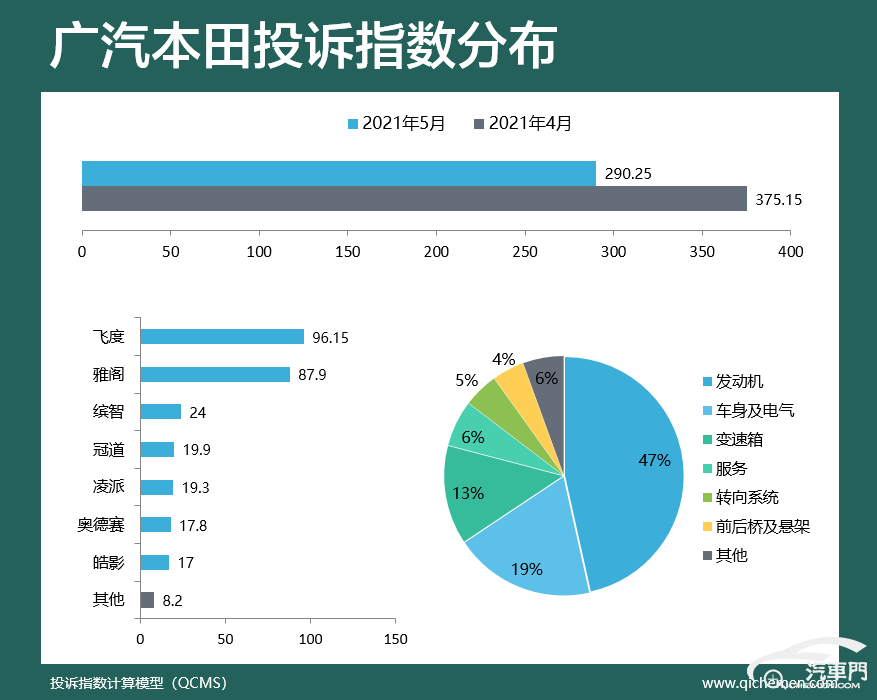Image resolution: width=877 pixels, height=700 pixels.
Task: Click the 雅阁 axis label
Action: coord(109,374)
